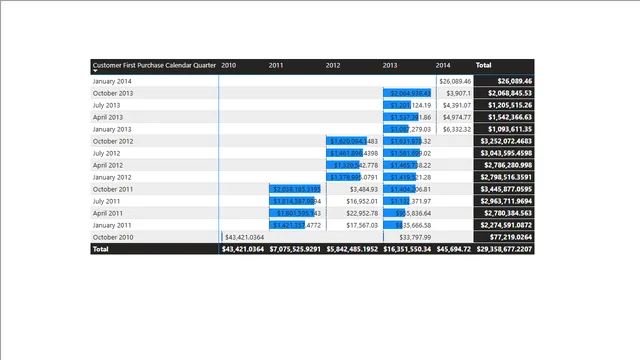
Task: Click the 2012 column total $5,842,485.1952
Action: click(x=352, y=249)
